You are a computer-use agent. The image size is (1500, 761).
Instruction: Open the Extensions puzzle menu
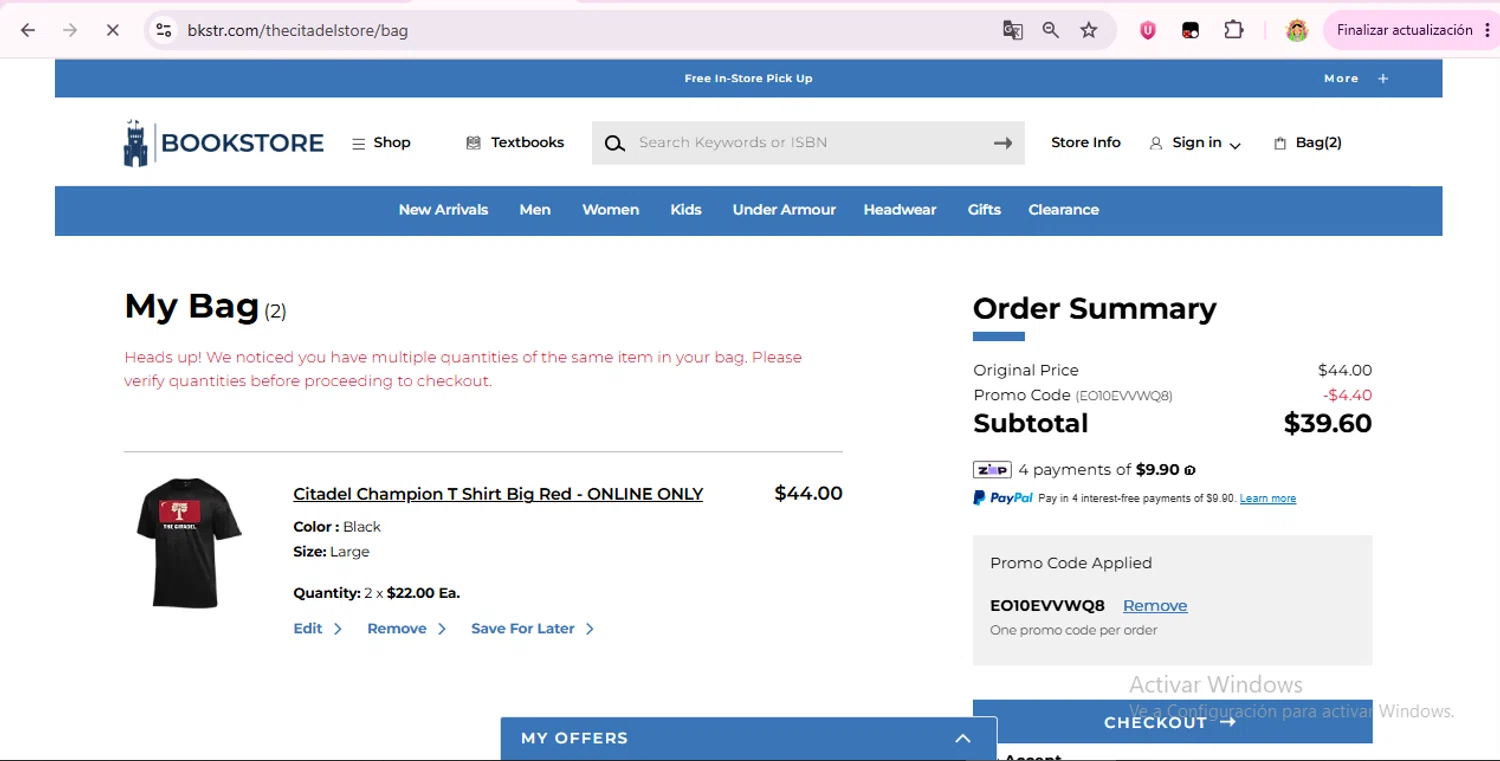point(1234,30)
